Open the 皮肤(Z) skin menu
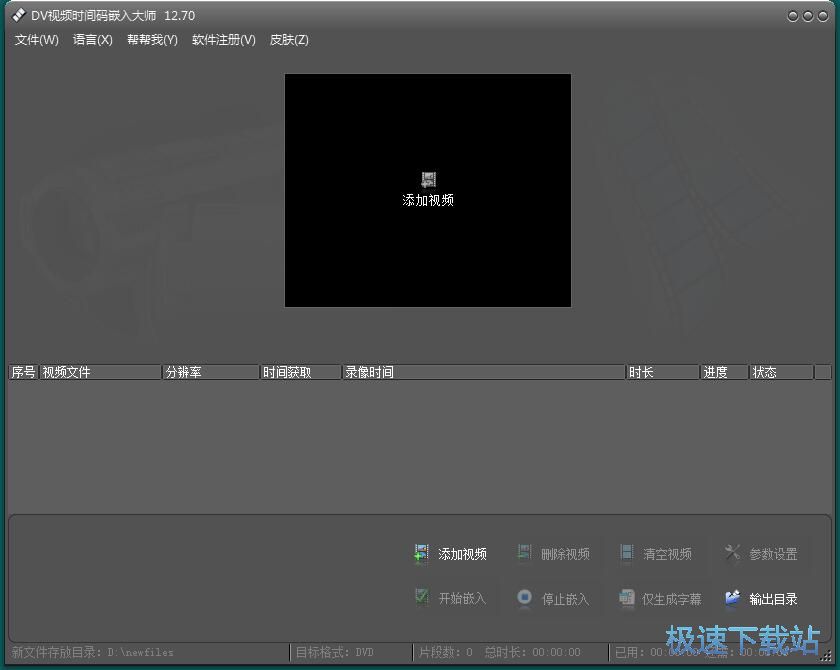840x670 pixels. pyautogui.click(x=289, y=40)
